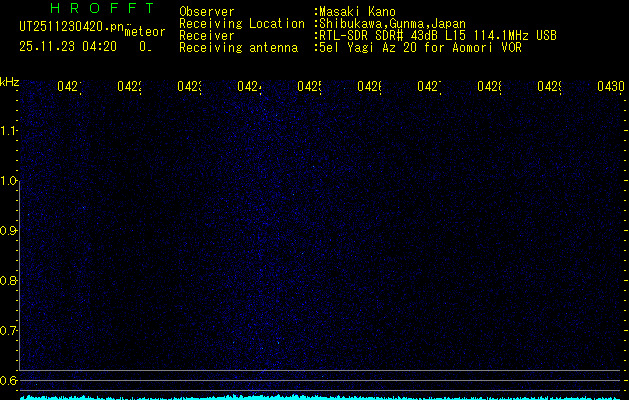Click the 0424 time marker

[x=249, y=86]
